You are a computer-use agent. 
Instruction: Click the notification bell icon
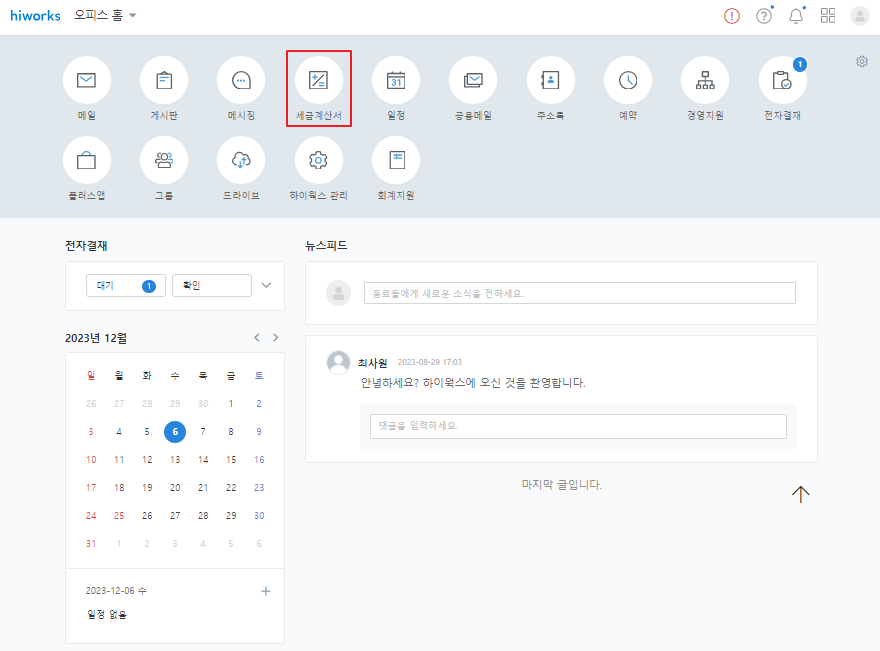click(796, 16)
